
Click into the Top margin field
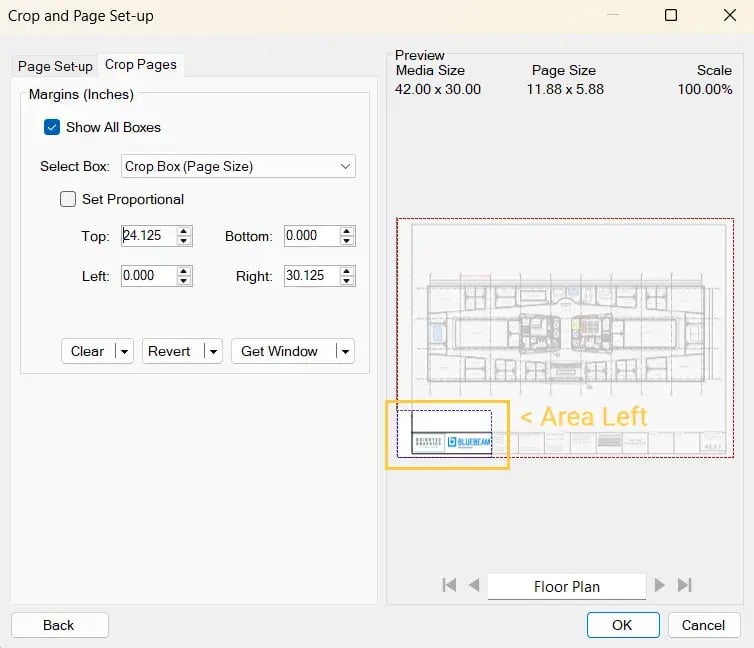pos(149,236)
